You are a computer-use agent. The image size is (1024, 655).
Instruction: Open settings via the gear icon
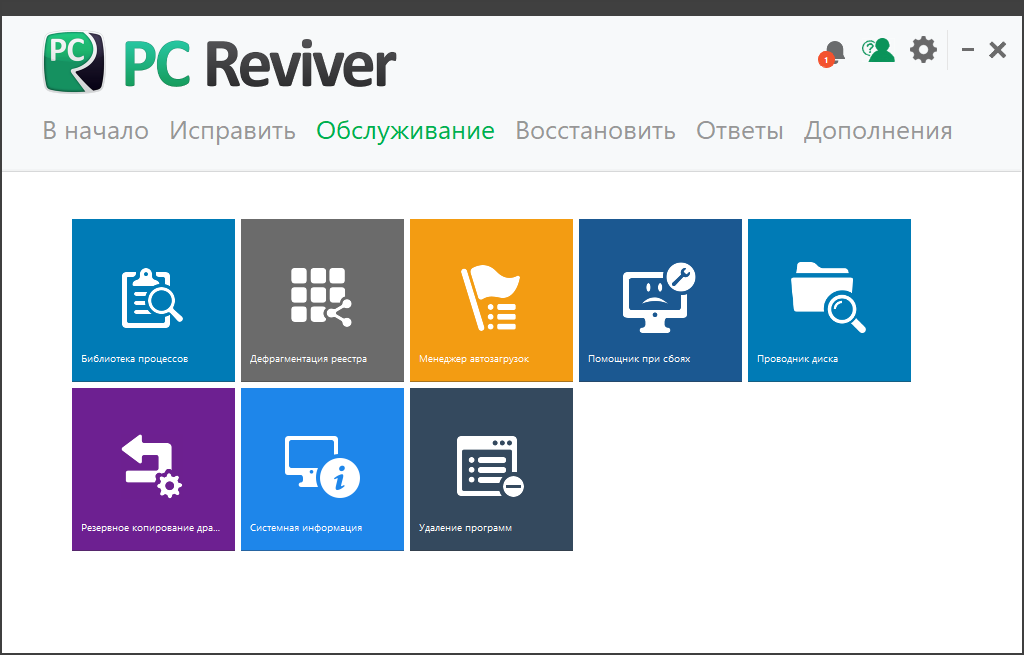click(x=923, y=50)
